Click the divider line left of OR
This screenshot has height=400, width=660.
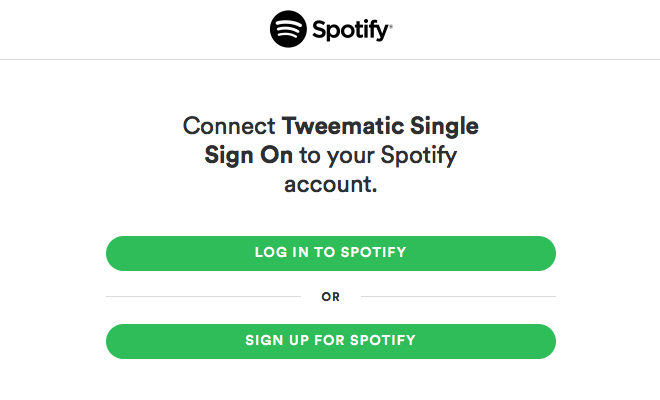click(203, 296)
